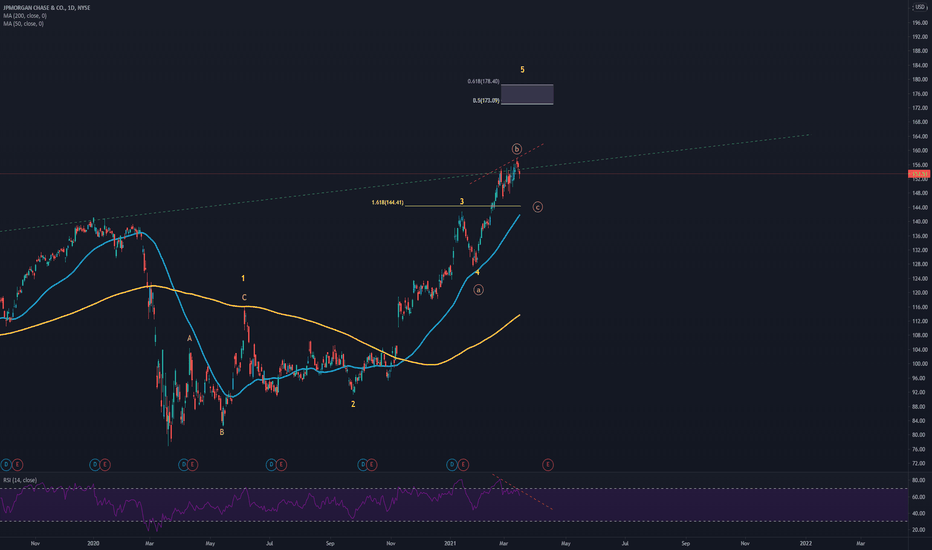
Task: Click the 196.00 price axis label
Action: click(x=920, y=23)
